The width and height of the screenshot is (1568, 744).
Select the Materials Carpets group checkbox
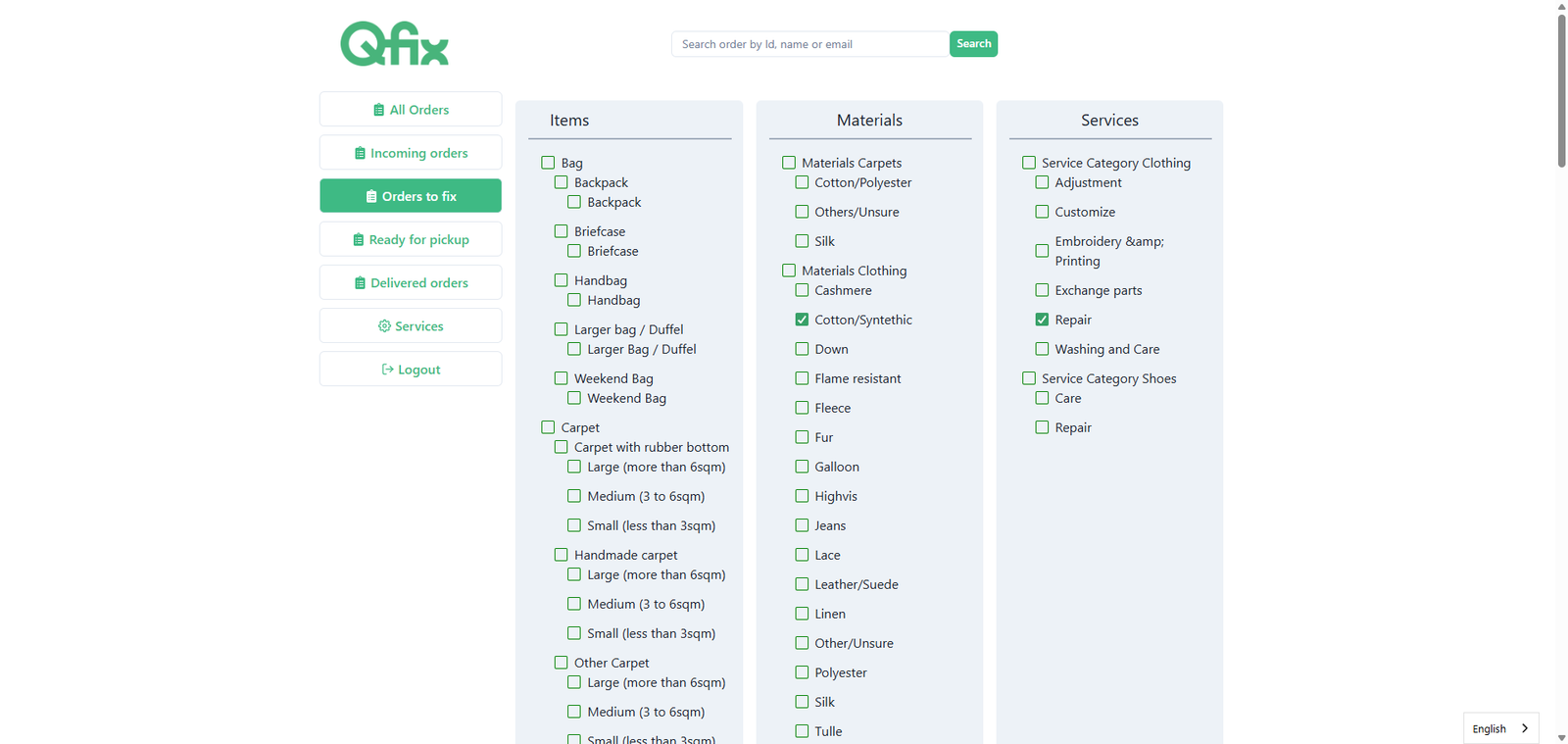pos(789,163)
